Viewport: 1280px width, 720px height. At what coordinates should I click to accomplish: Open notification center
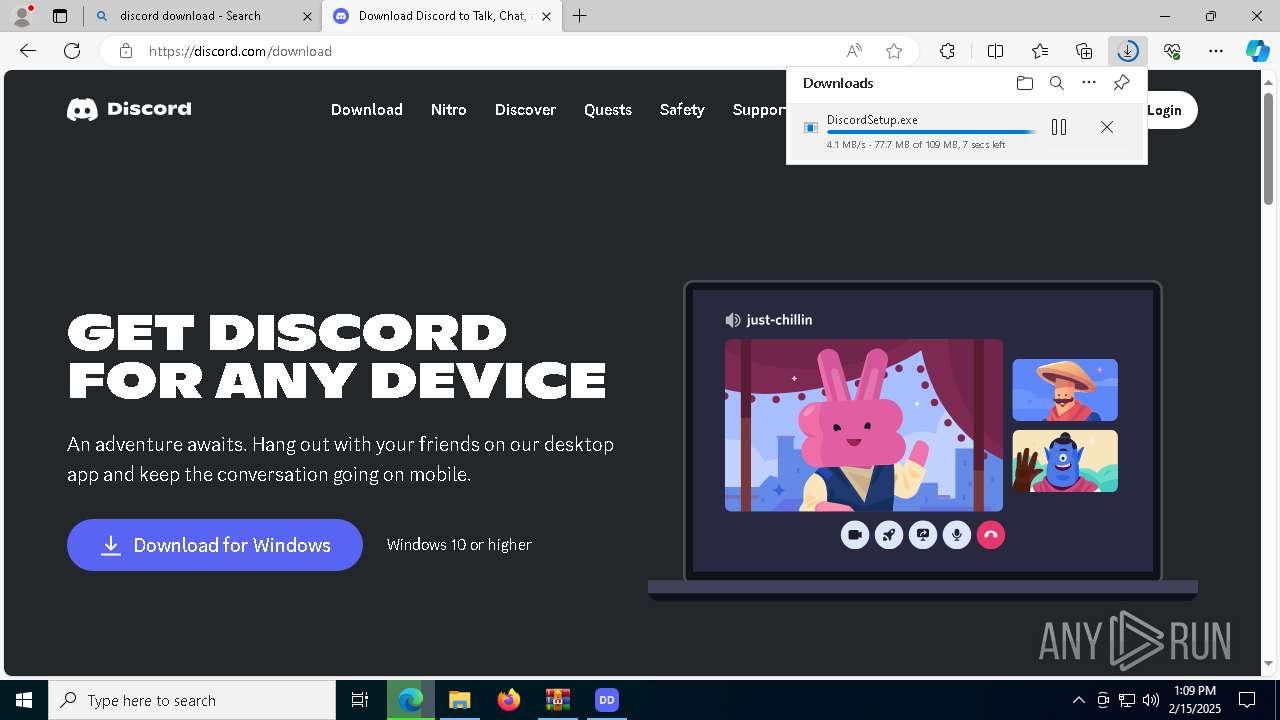click(x=1247, y=700)
